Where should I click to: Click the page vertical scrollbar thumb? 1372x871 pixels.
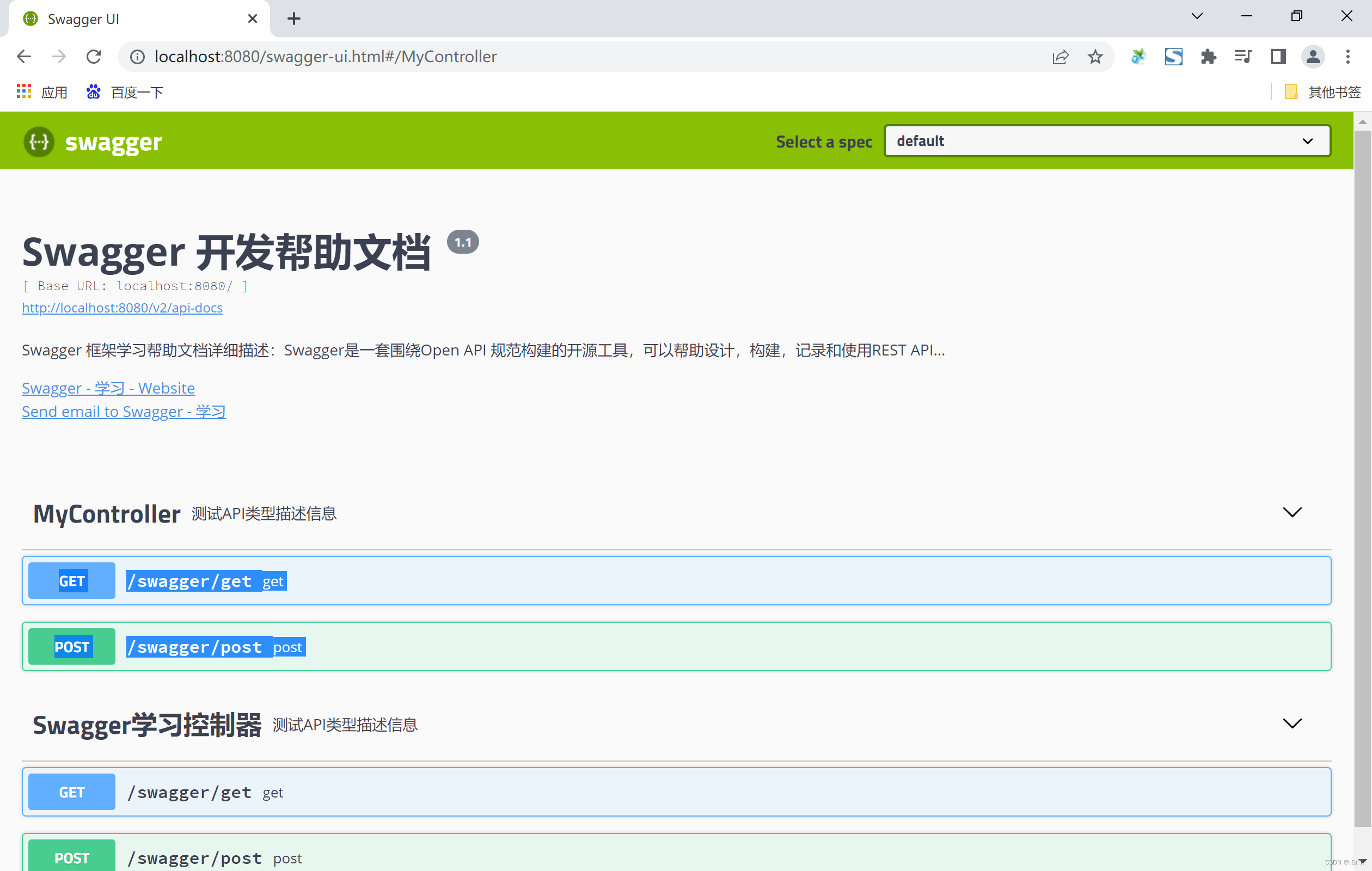pyautogui.click(x=1362, y=479)
